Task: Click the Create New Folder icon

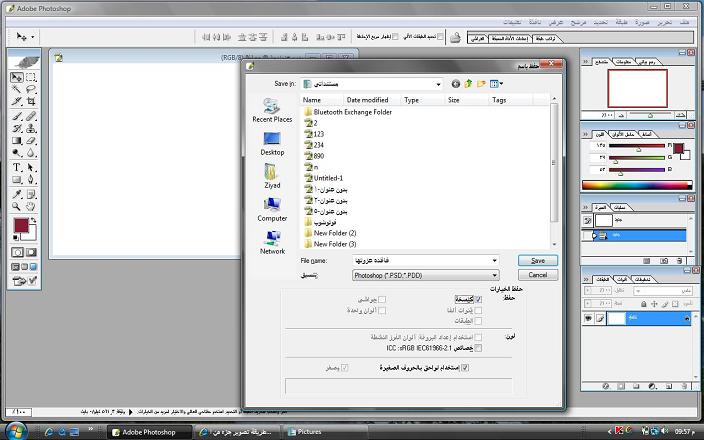Action: [x=481, y=84]
